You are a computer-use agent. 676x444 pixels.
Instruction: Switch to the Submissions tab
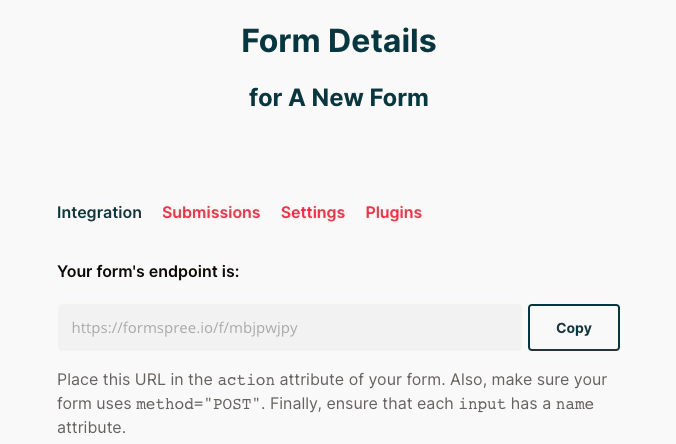211,212
